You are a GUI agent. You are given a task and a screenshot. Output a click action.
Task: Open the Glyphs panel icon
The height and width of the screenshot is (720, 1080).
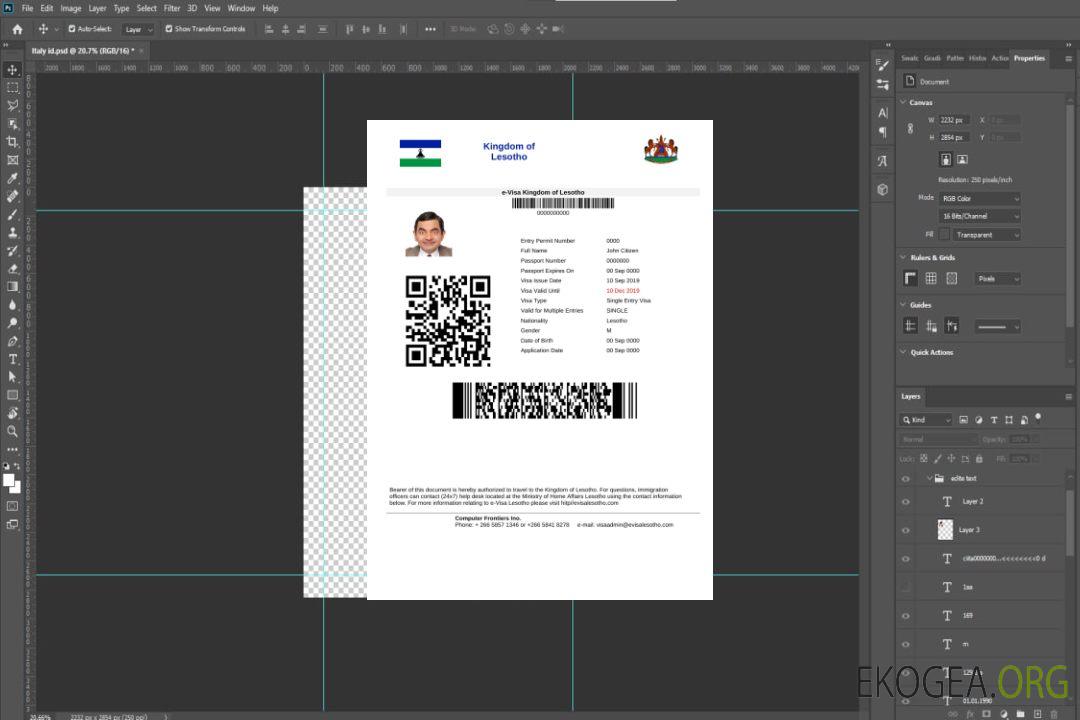point(883,161)
